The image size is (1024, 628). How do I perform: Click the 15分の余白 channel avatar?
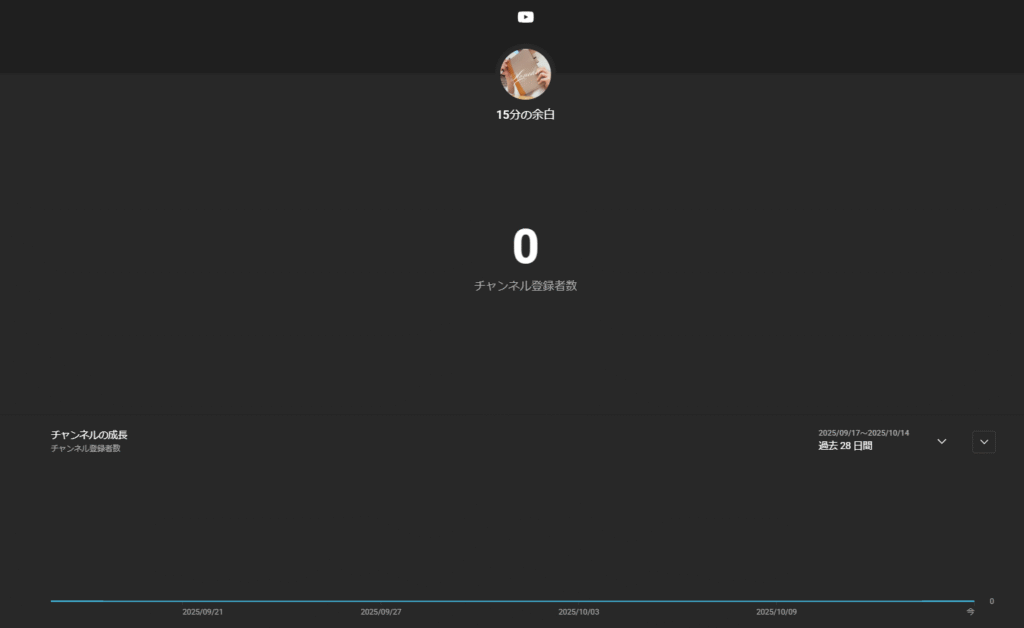[x=525, y=74]
